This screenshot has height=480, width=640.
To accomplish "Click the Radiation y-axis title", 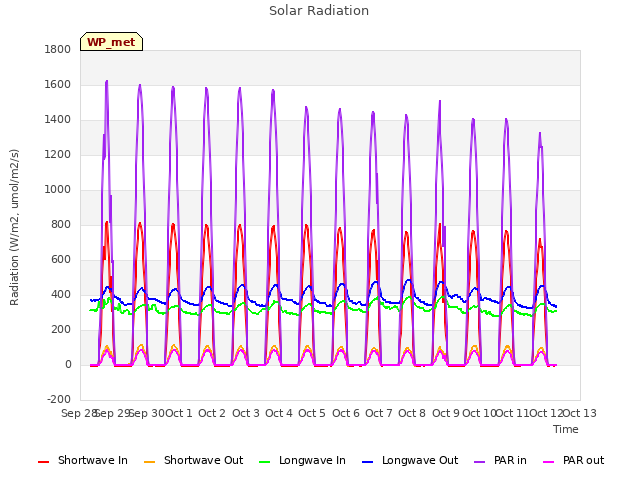I will pyautogui.click(x=14, y=227).
